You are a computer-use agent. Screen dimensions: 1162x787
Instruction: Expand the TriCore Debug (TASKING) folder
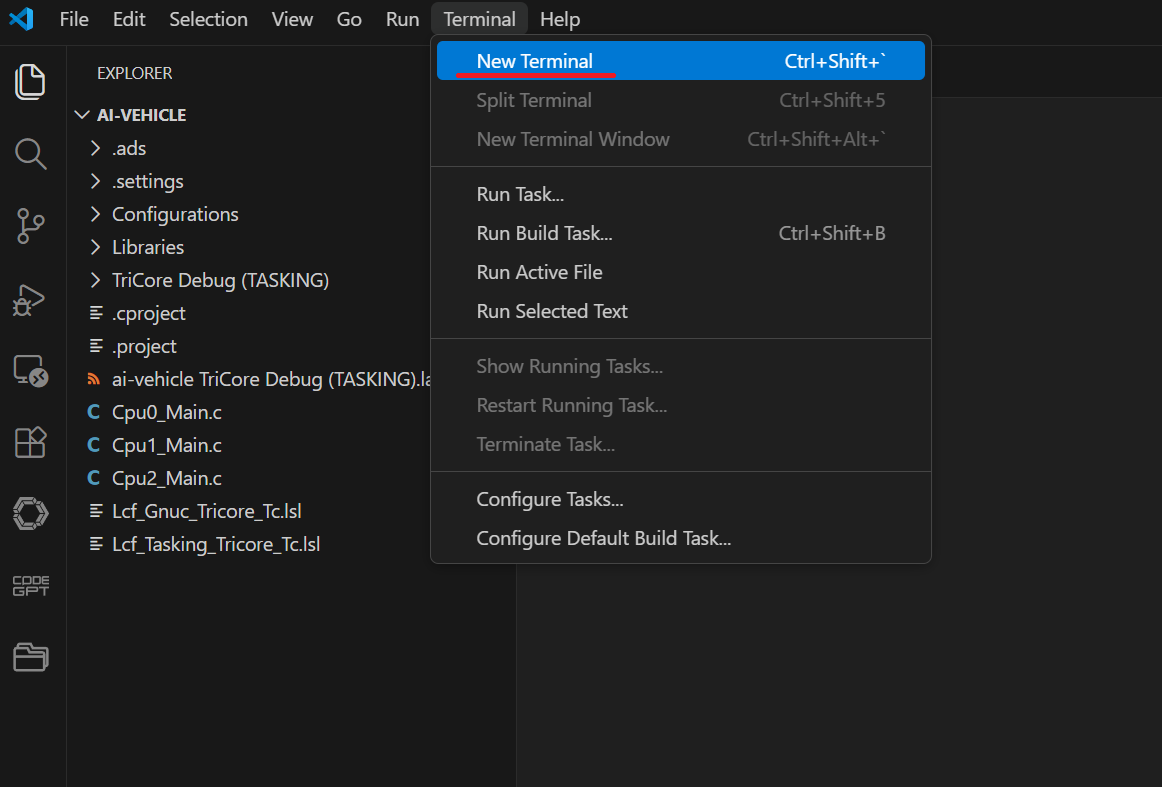point(219,280)
